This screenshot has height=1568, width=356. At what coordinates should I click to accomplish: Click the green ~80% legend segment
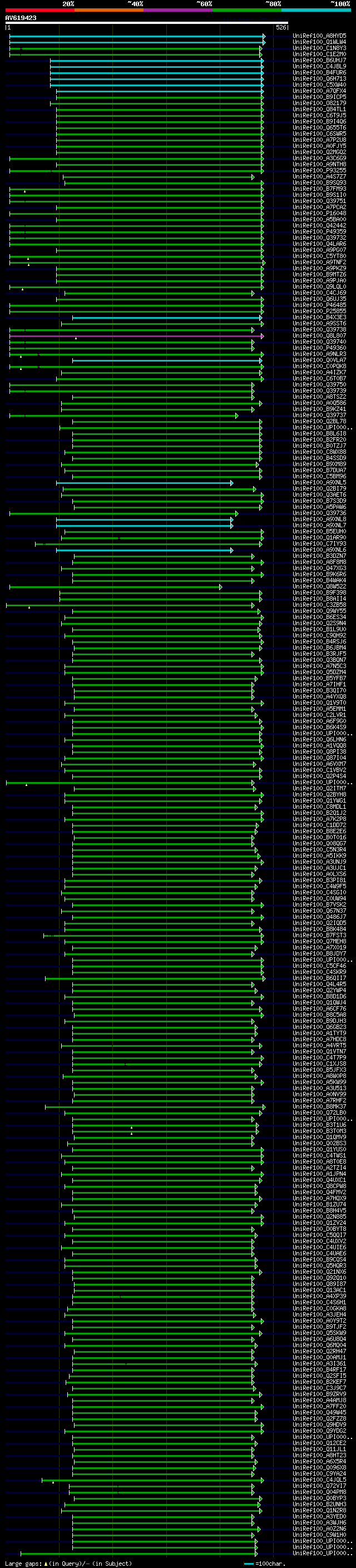point(247,10)
